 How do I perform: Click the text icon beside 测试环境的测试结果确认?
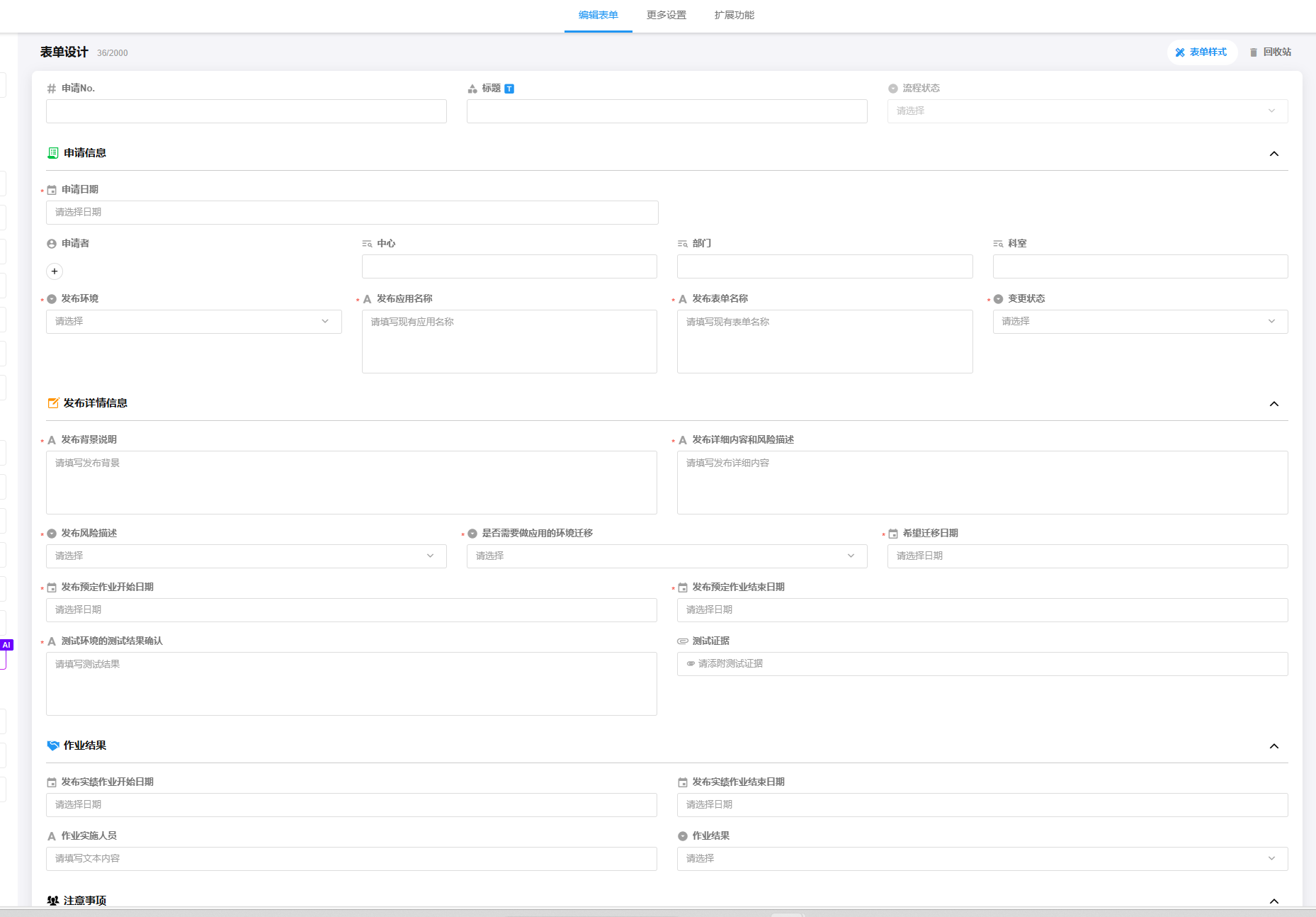pos(52,641)
